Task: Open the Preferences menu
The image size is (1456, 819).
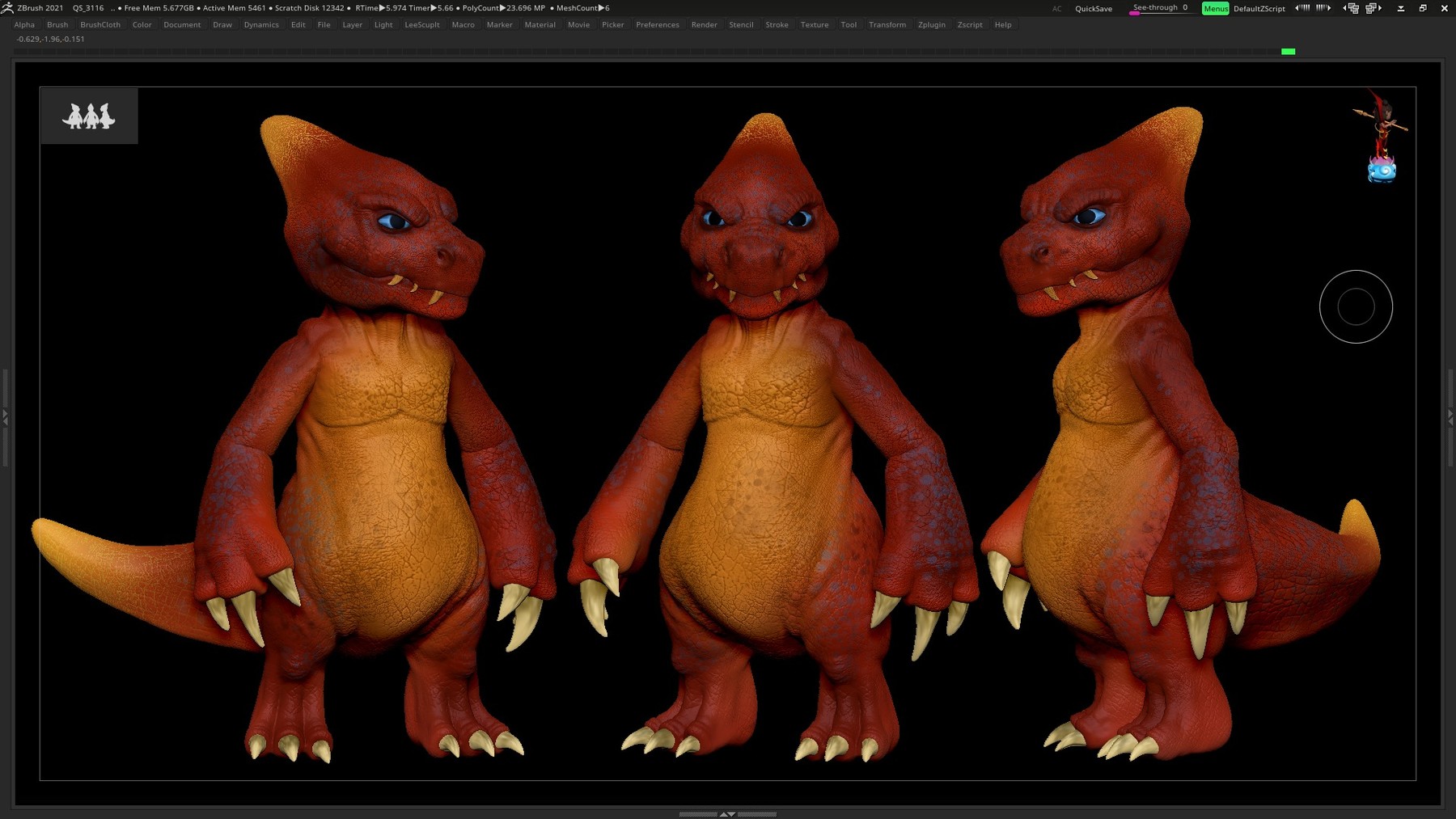Action: pyautogui.click(x=657, y=24)
